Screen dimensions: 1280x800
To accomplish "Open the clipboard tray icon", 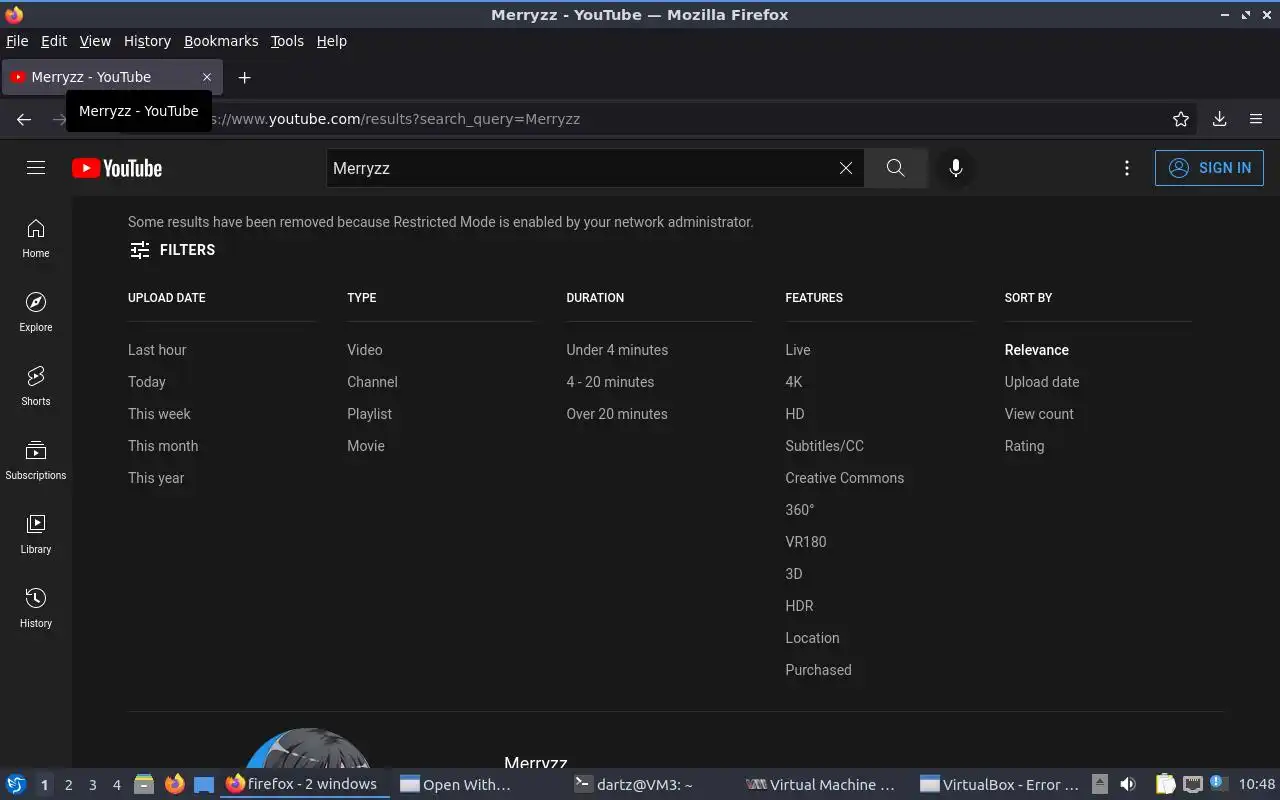I will click(x=1165, y=784).
